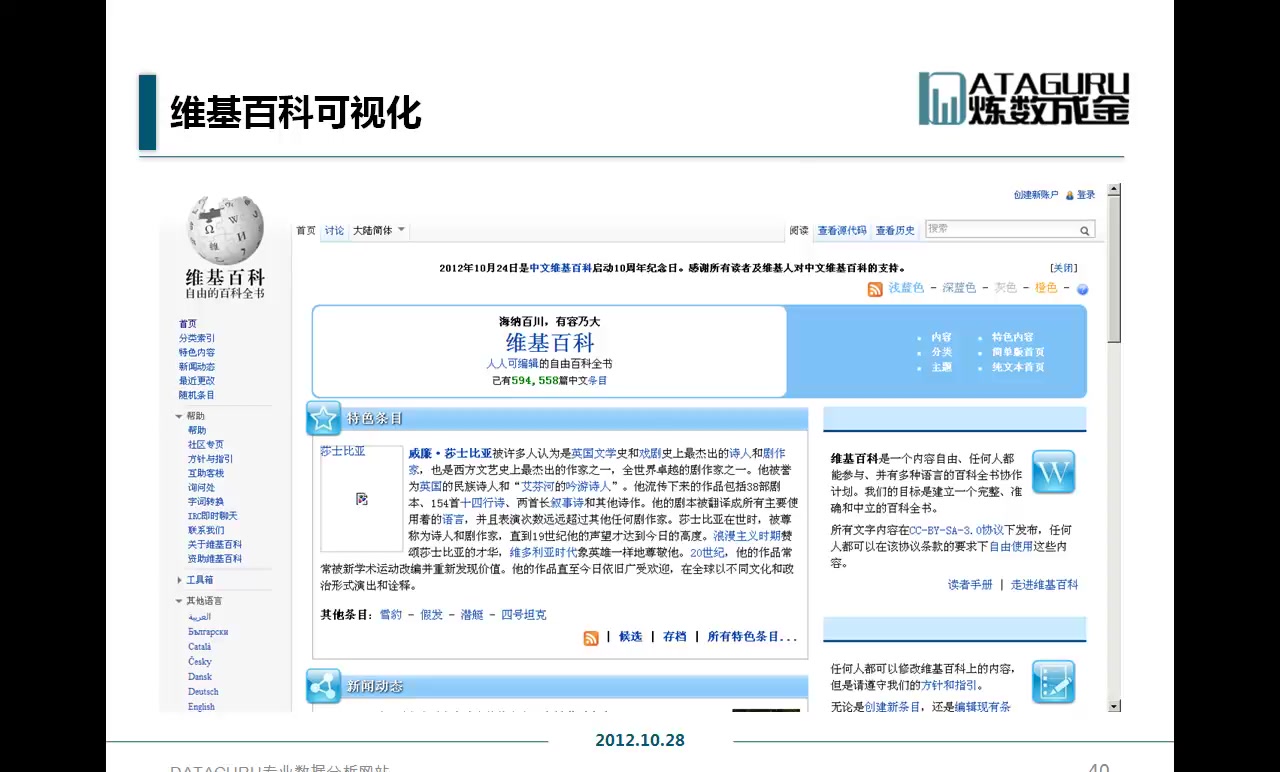Screen dimensions: 1280x772
Task: Click the user icon beside 登录
Action: coord(1069,195)
